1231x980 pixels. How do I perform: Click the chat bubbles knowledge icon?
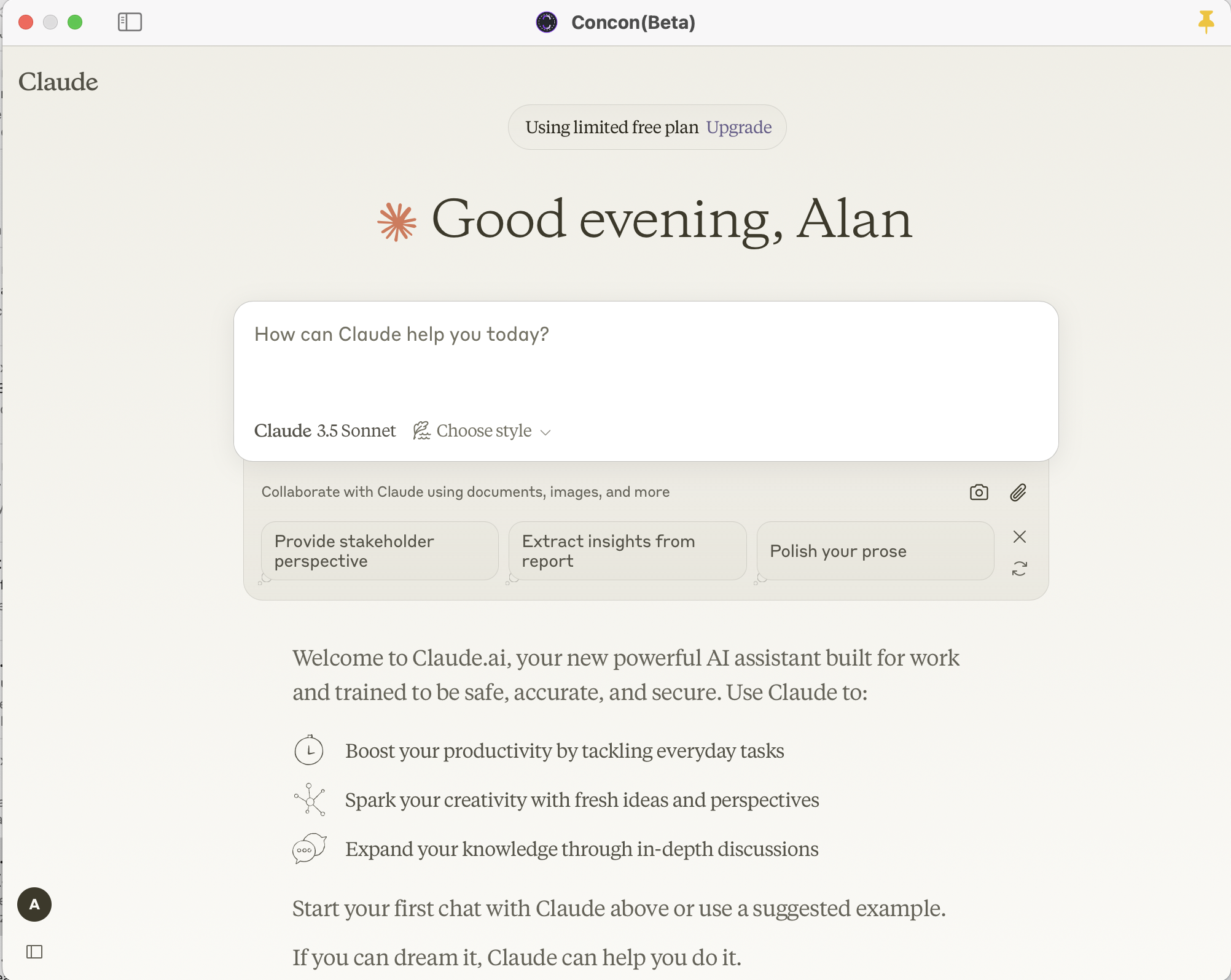(309, 849)
